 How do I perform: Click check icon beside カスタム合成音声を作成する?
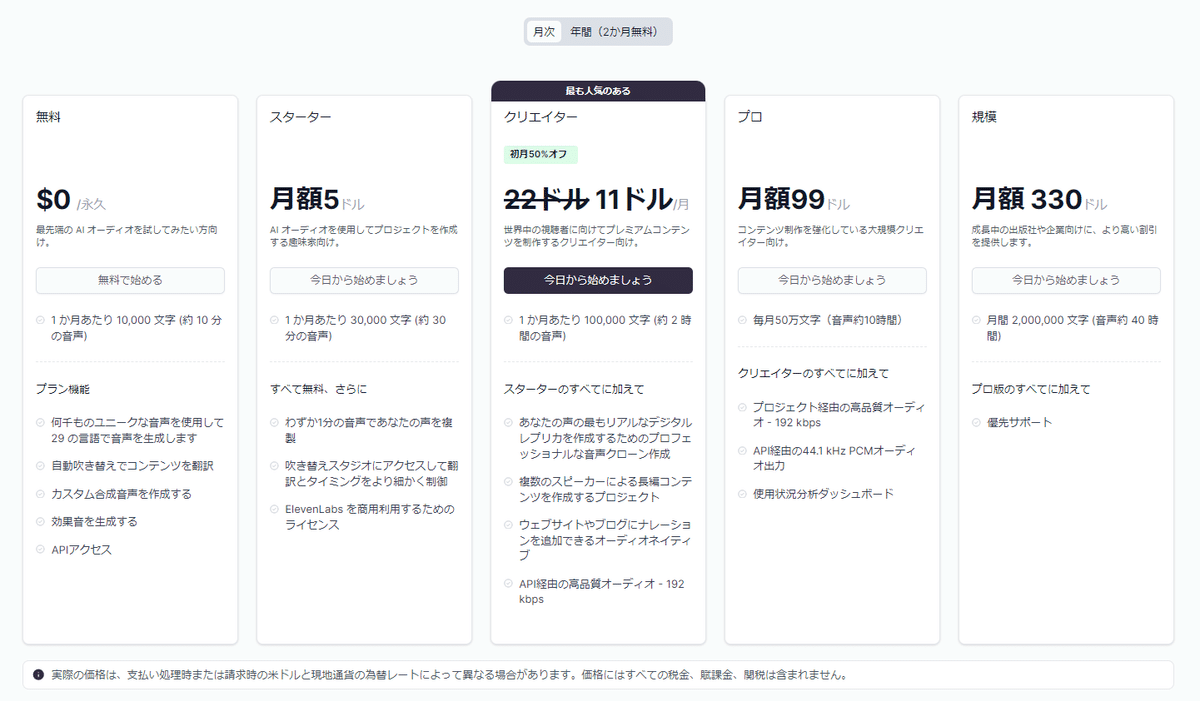41,494
